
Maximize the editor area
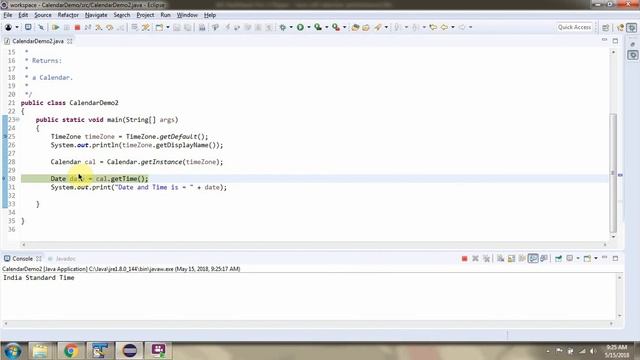coord(615,41)
